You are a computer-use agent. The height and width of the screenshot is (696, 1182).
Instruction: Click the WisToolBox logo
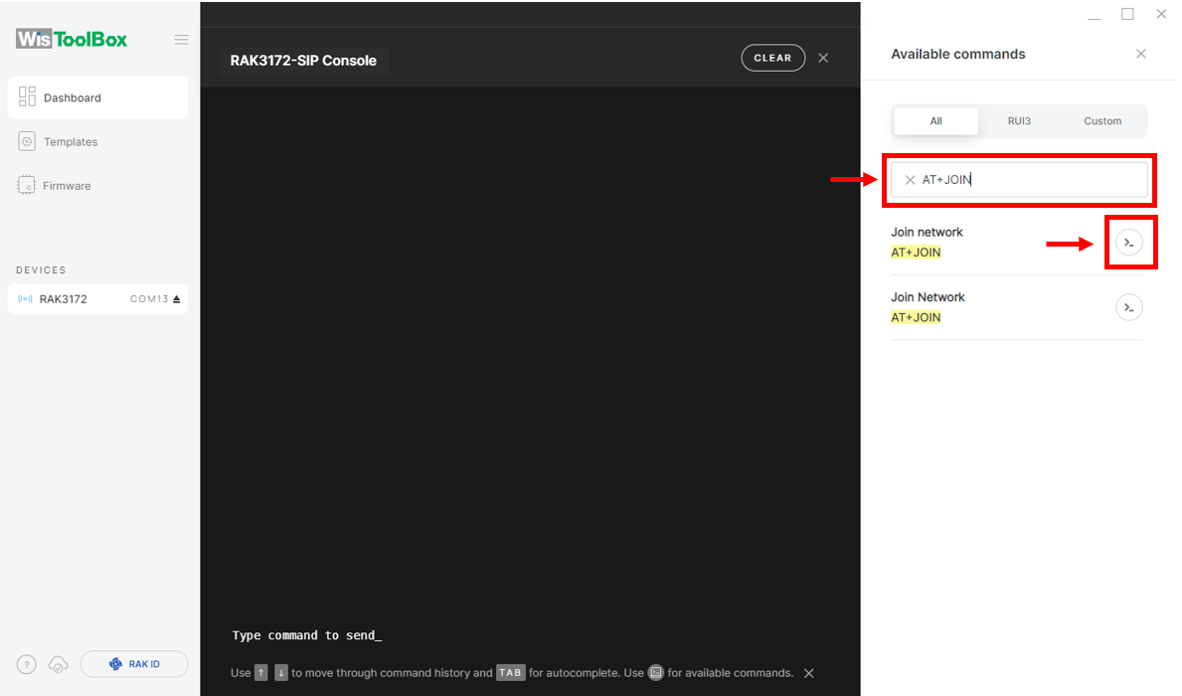click(72, 39)
